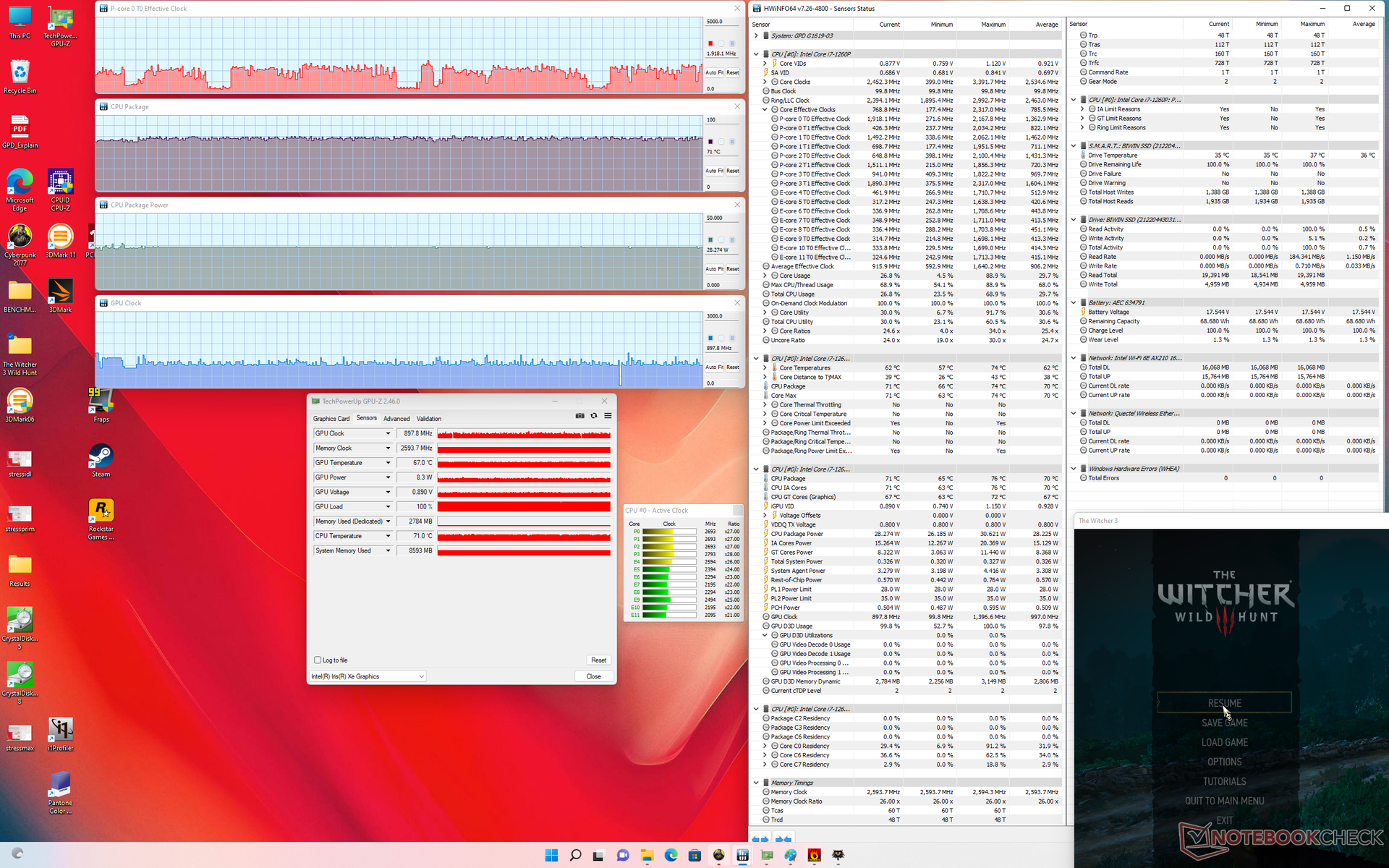Open CPUID CPU-Z desktop shortcut

[60, 182]
